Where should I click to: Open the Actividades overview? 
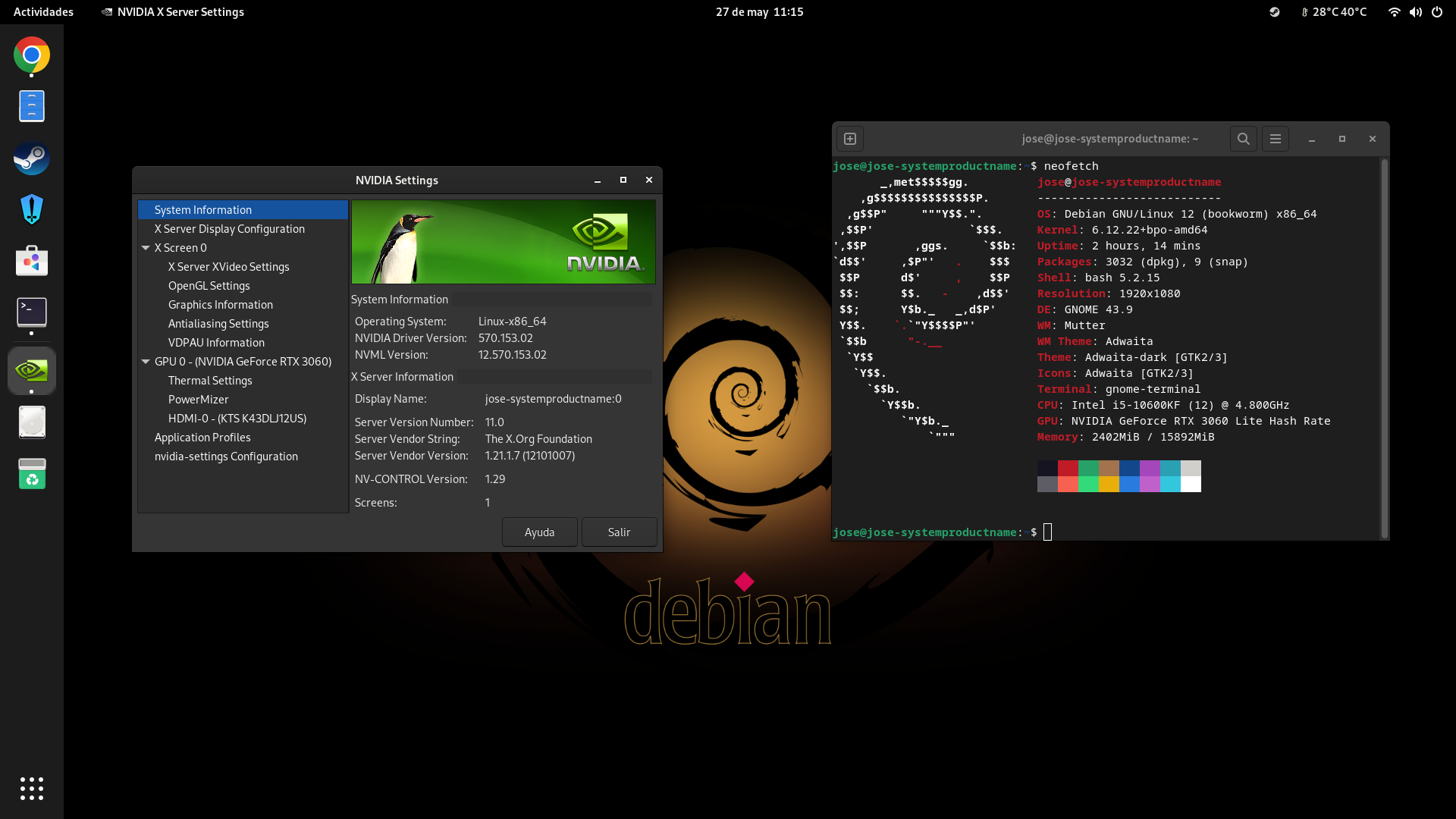tap(43, 12)
